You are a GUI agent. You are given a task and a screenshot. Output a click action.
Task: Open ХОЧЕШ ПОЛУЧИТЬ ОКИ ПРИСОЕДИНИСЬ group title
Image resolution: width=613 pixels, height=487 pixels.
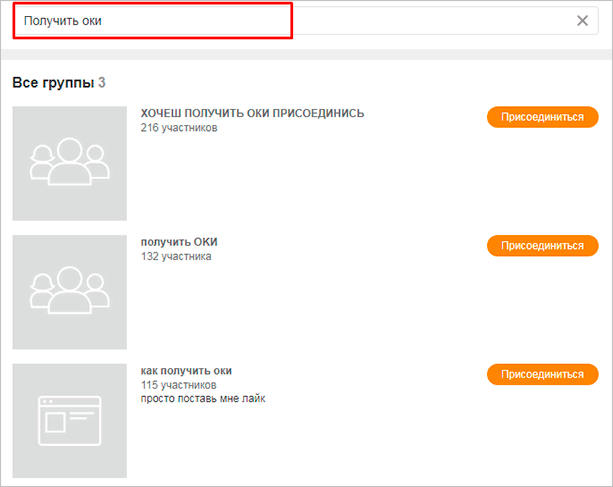click(x=253, y=113)
